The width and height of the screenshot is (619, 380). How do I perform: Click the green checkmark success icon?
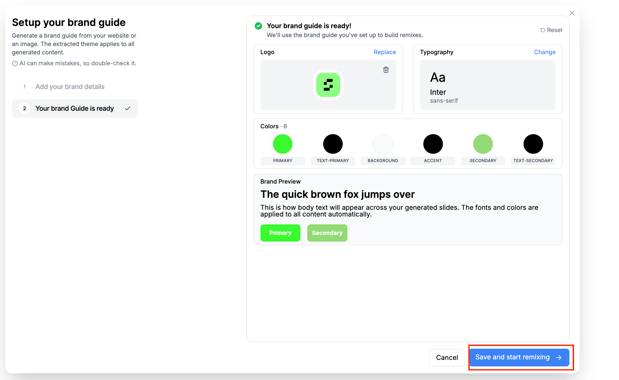258,26
